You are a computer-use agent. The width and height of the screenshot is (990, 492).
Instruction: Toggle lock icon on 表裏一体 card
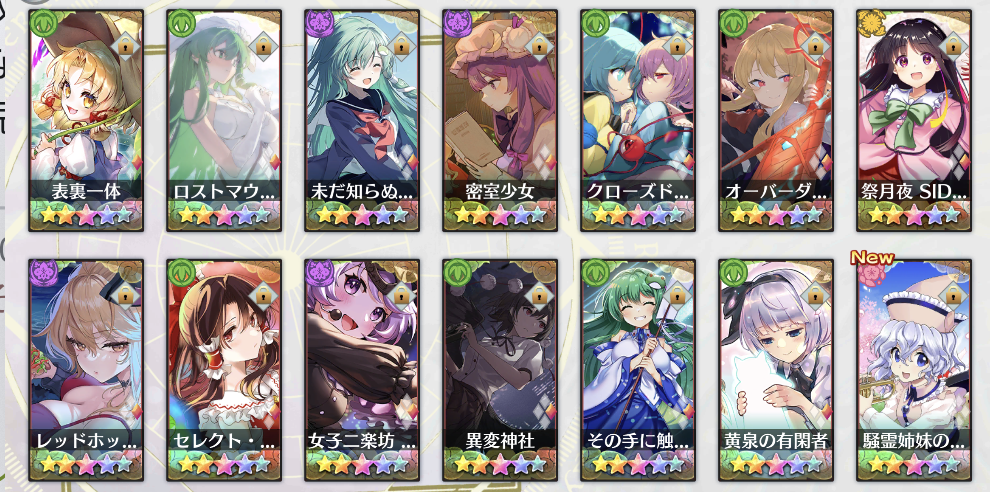(x=124, y=44)
